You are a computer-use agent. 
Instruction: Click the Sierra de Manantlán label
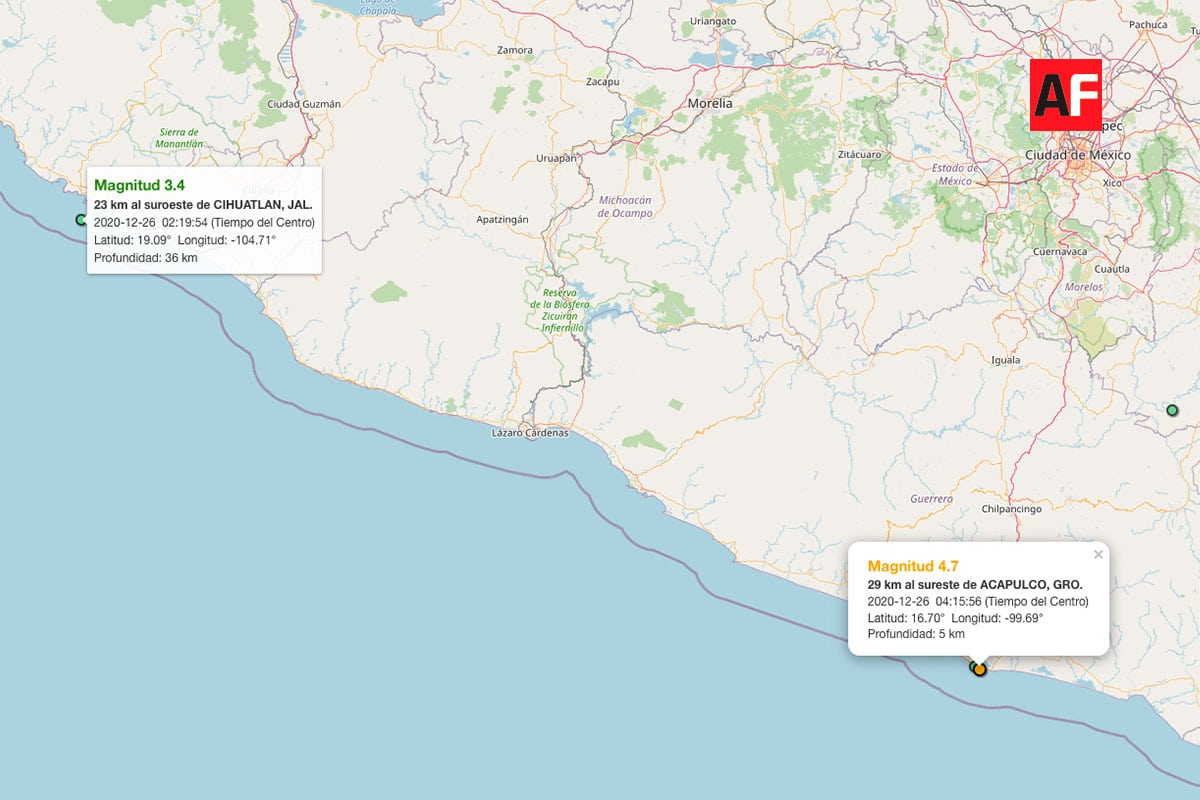[x=180, y=138]
